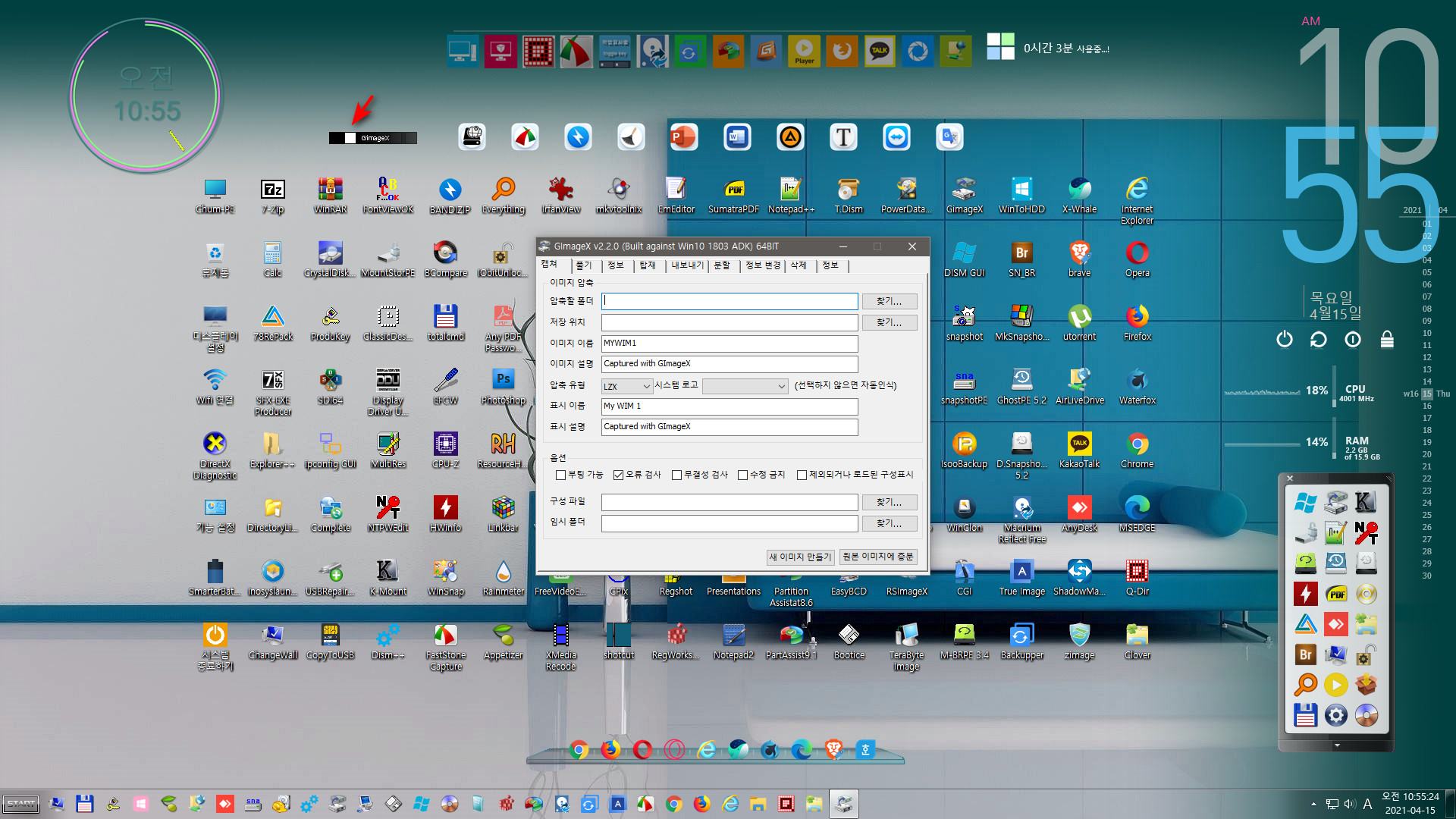Click the 이미지 이름 field containing MYWIM1

pos(730,344)
